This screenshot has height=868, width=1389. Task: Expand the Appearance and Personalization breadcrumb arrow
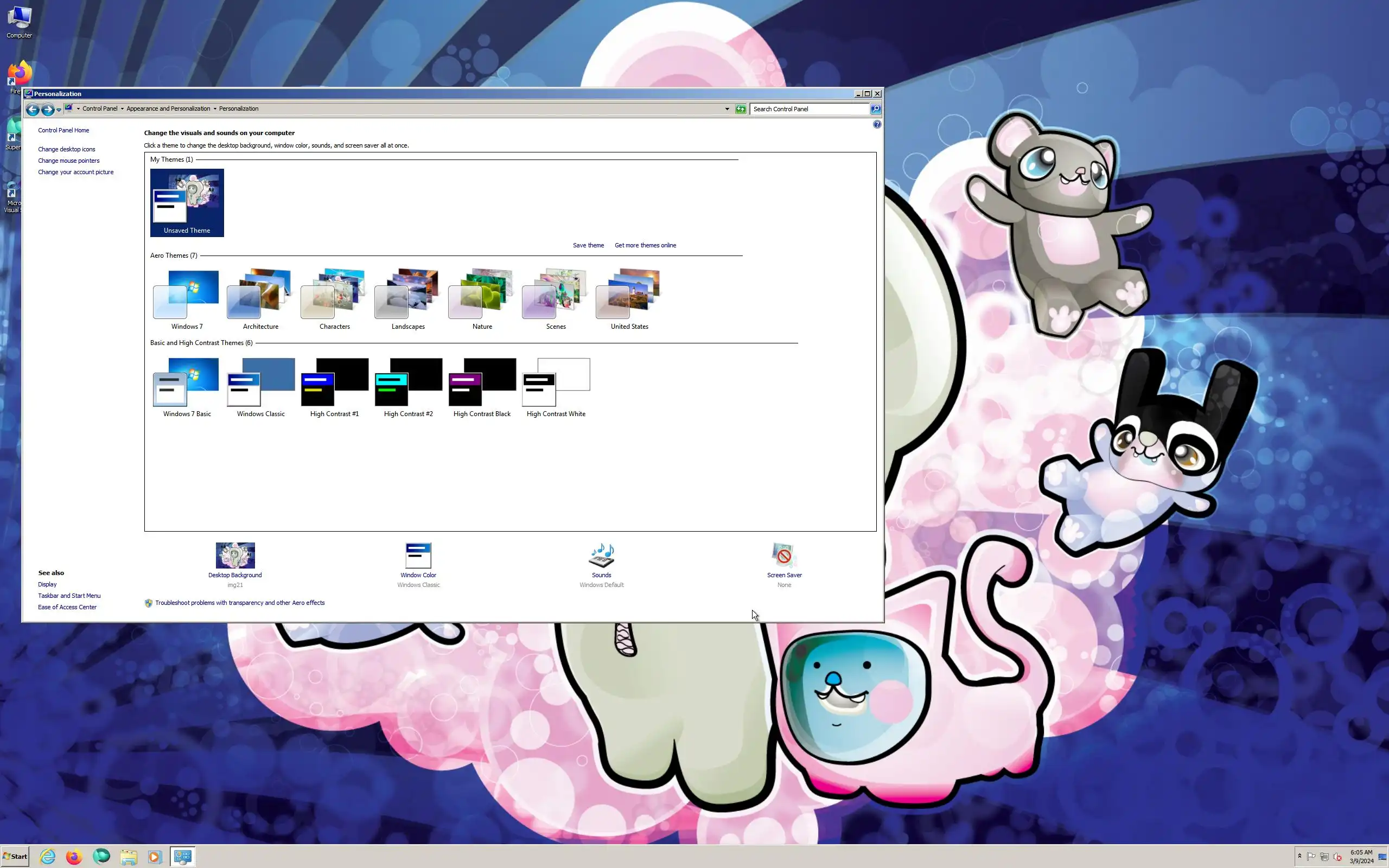(x=215, y=109)
